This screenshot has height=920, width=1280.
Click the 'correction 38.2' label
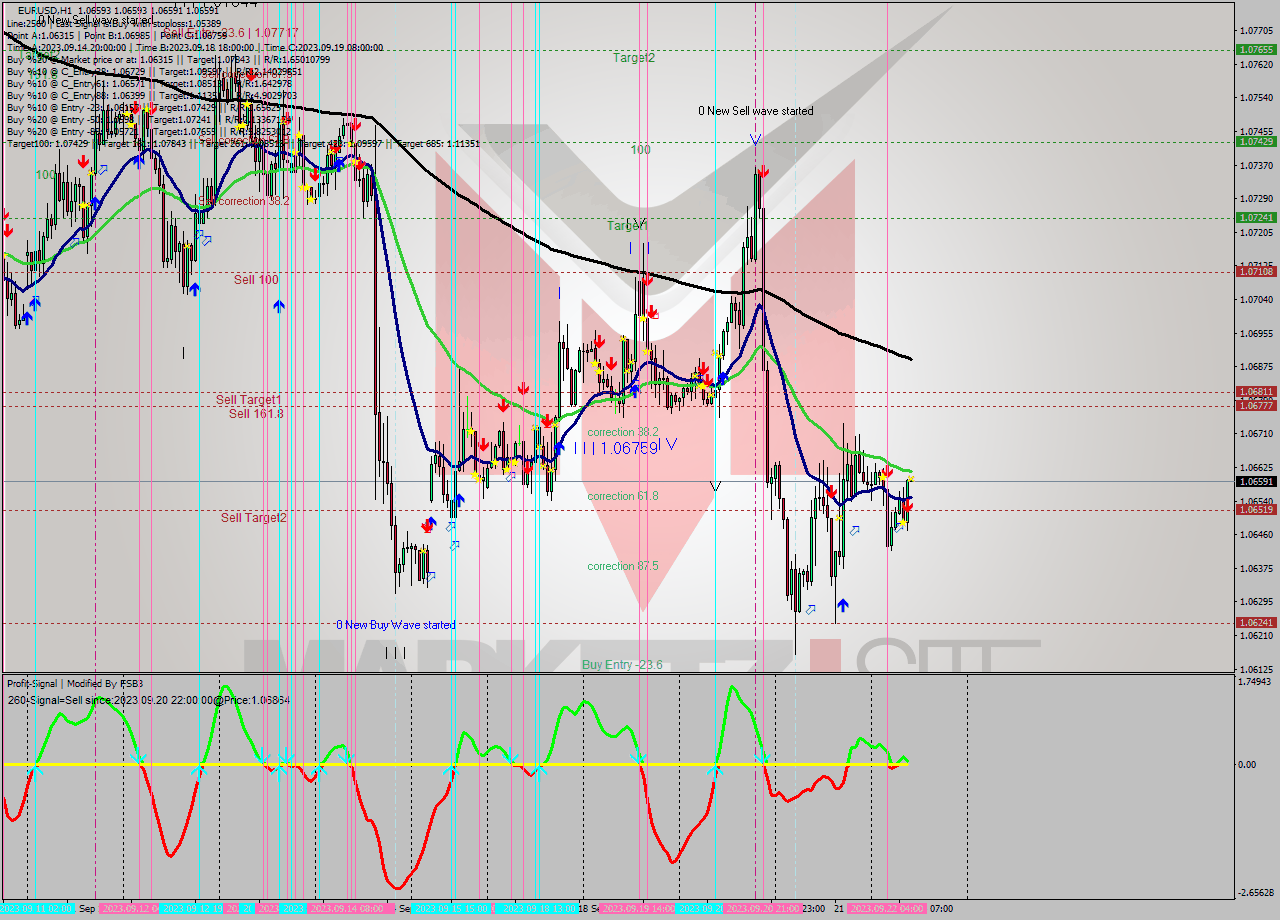click(x=622, y=432)
